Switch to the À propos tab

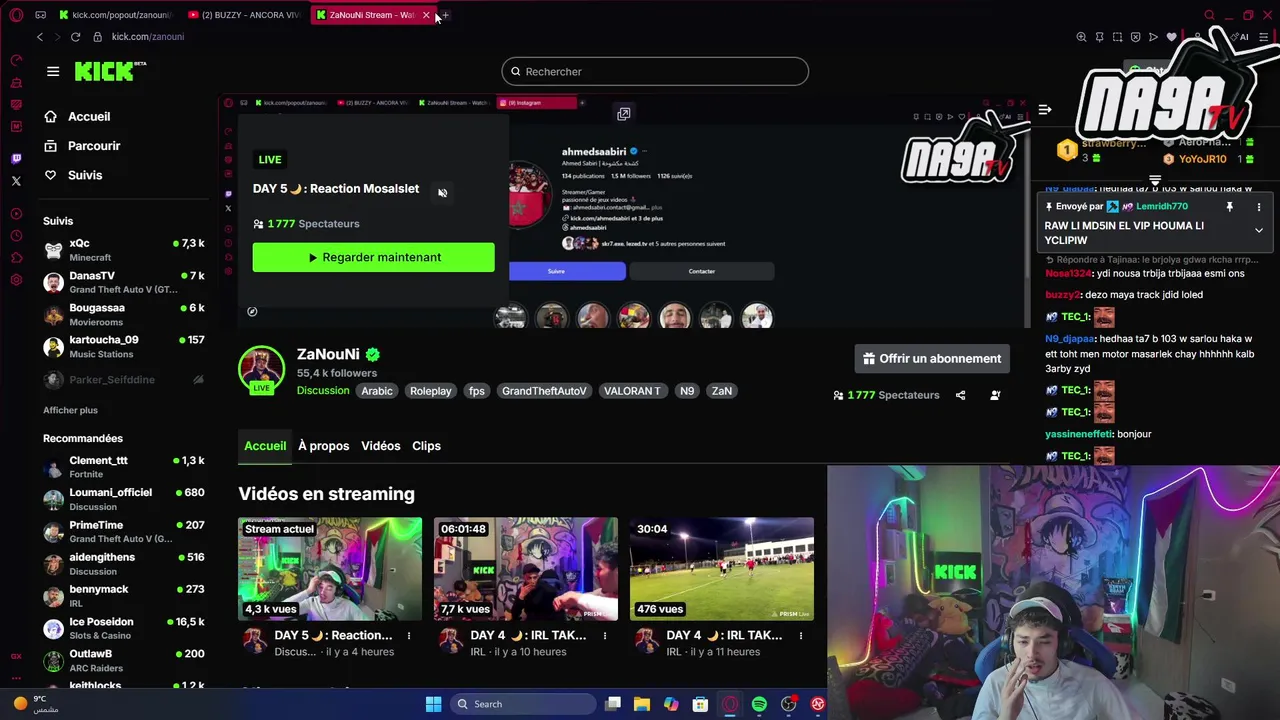[324, 446]
